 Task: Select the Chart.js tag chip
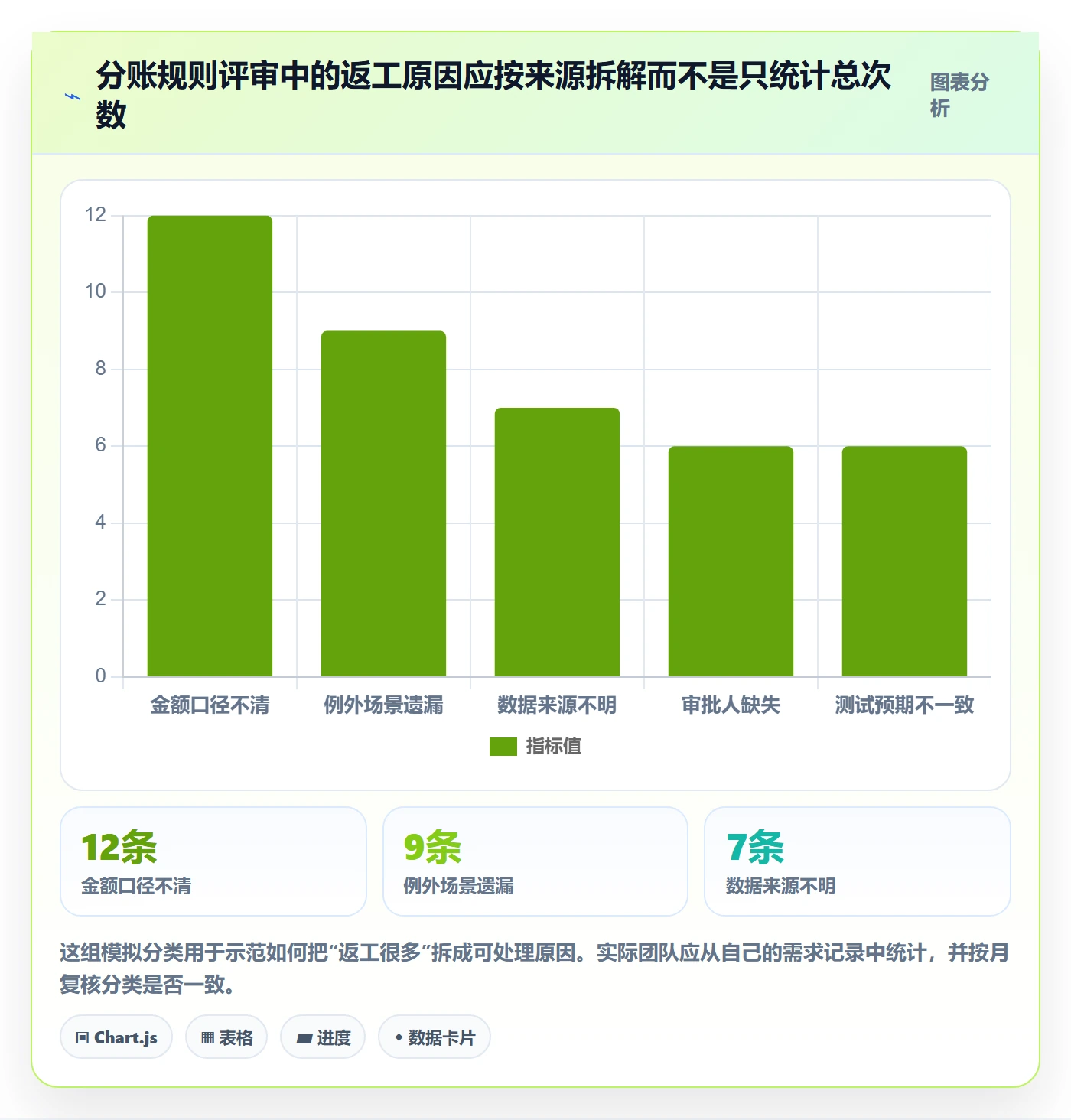click(x=116, y=1037)
